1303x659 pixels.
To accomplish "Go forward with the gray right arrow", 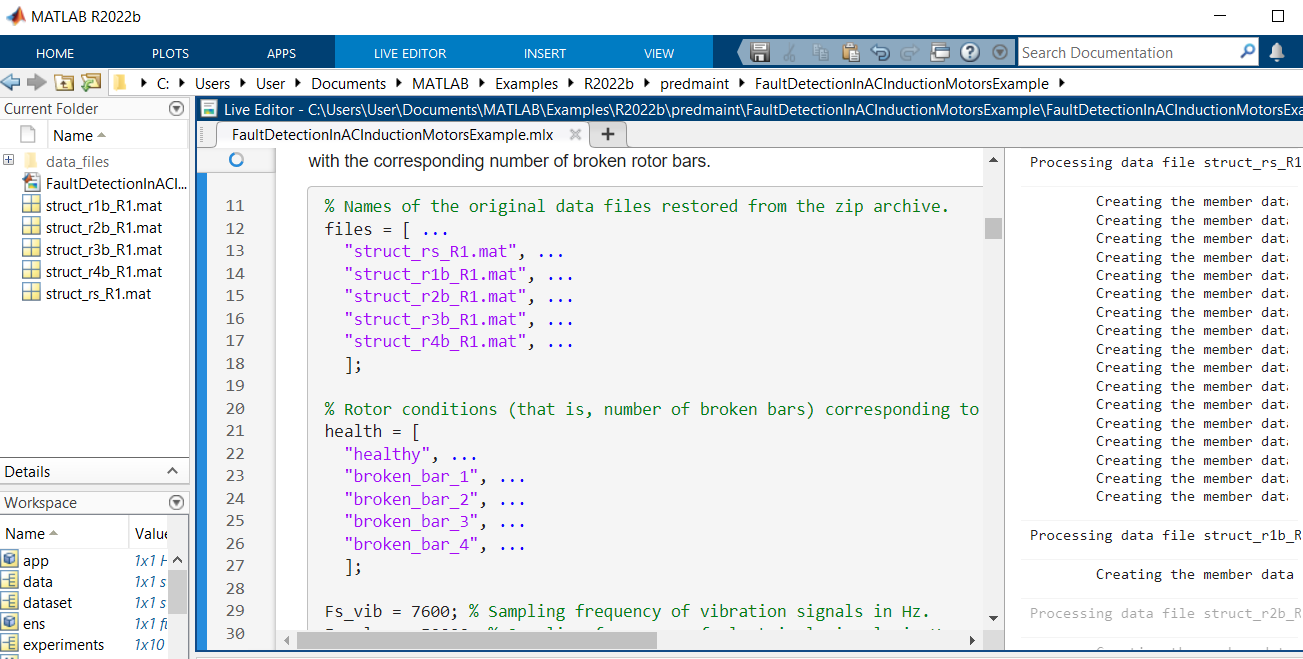I will pos(37,83).
